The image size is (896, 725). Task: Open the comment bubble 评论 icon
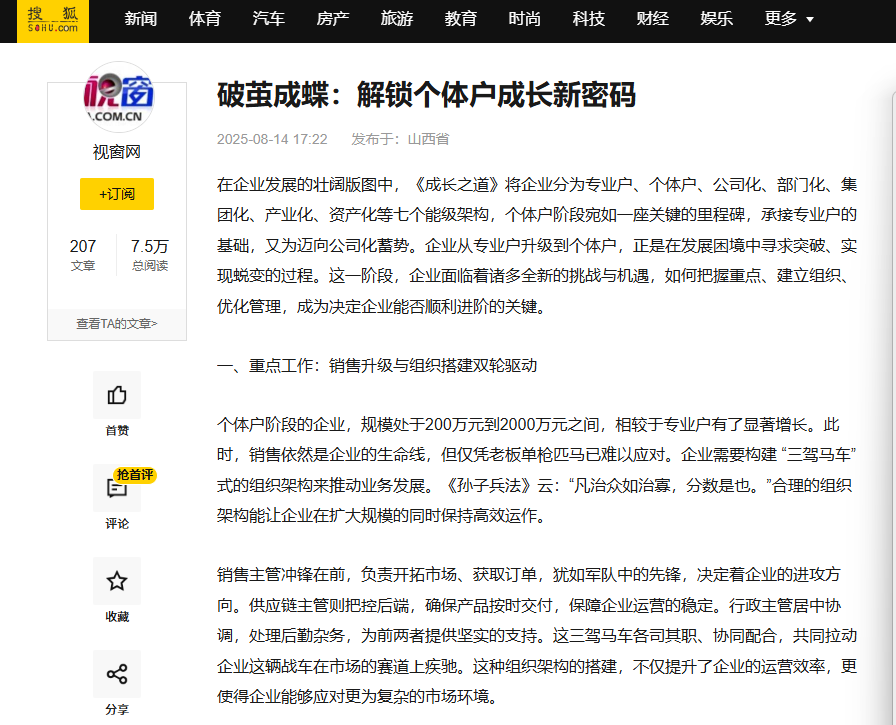pos(117,489)
